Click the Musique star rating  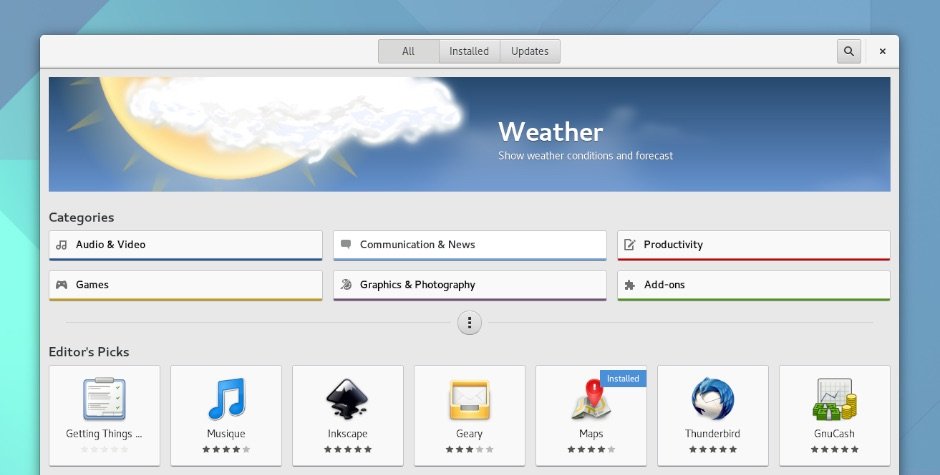click(226, 449)
